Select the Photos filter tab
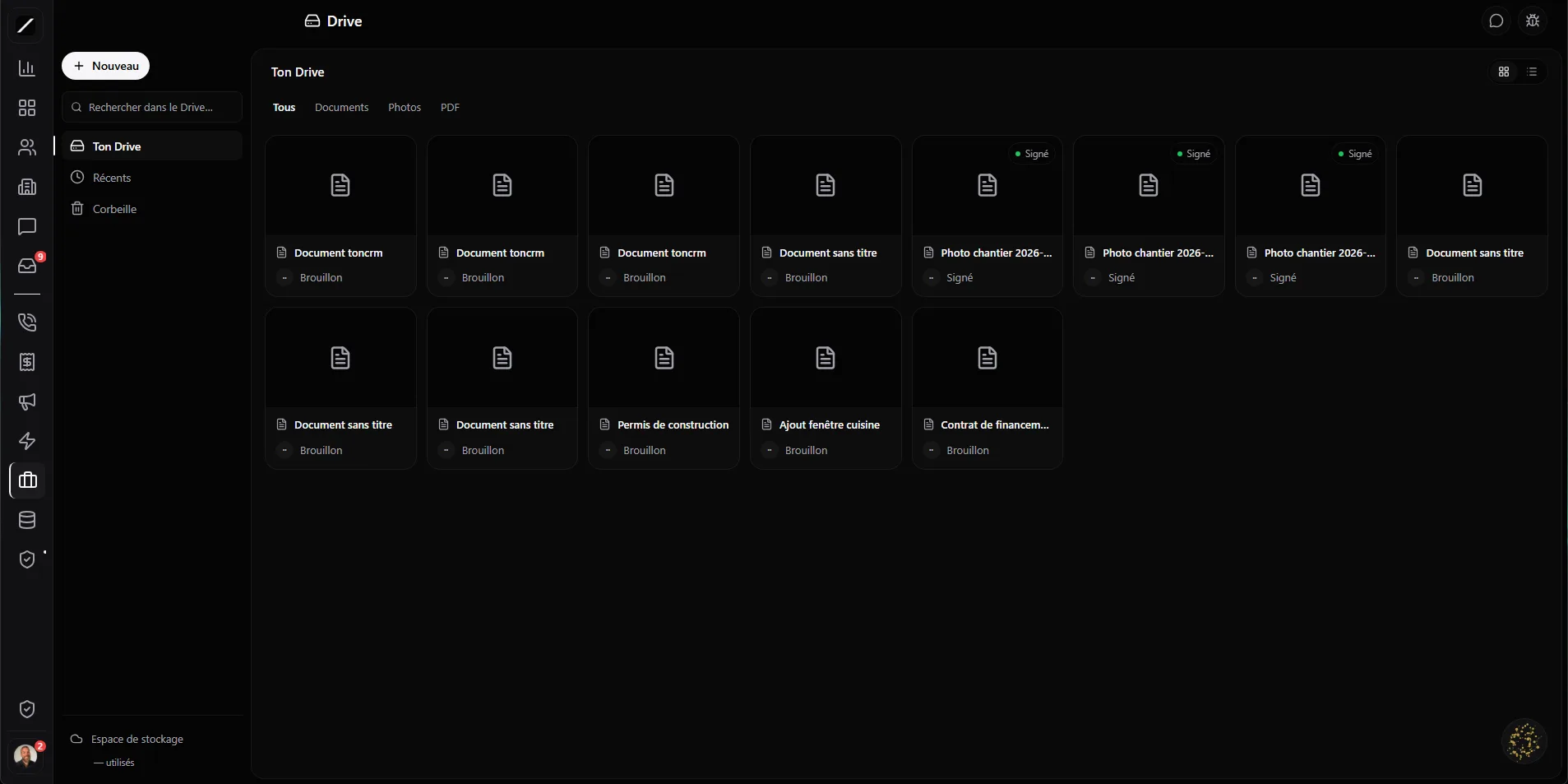Image resolution: width=1568 pixels, height=784 pixels. pos(405,108)
